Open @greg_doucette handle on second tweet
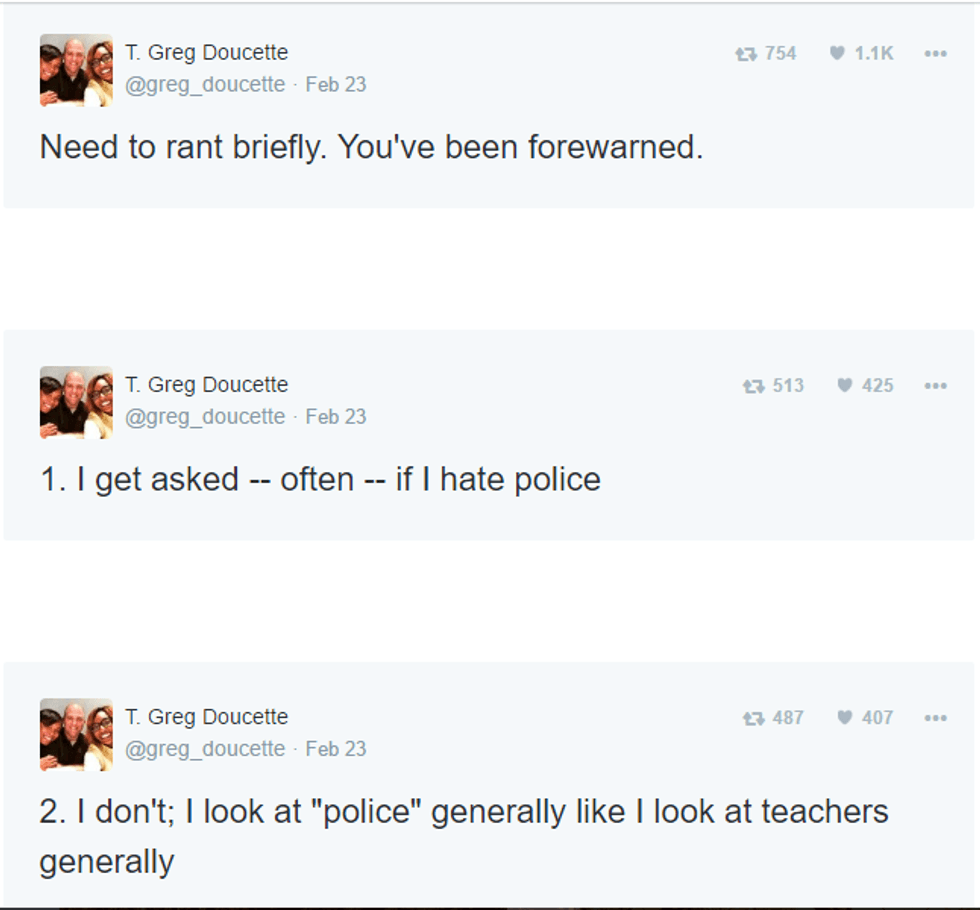The image size is (980, 910). 205,416
